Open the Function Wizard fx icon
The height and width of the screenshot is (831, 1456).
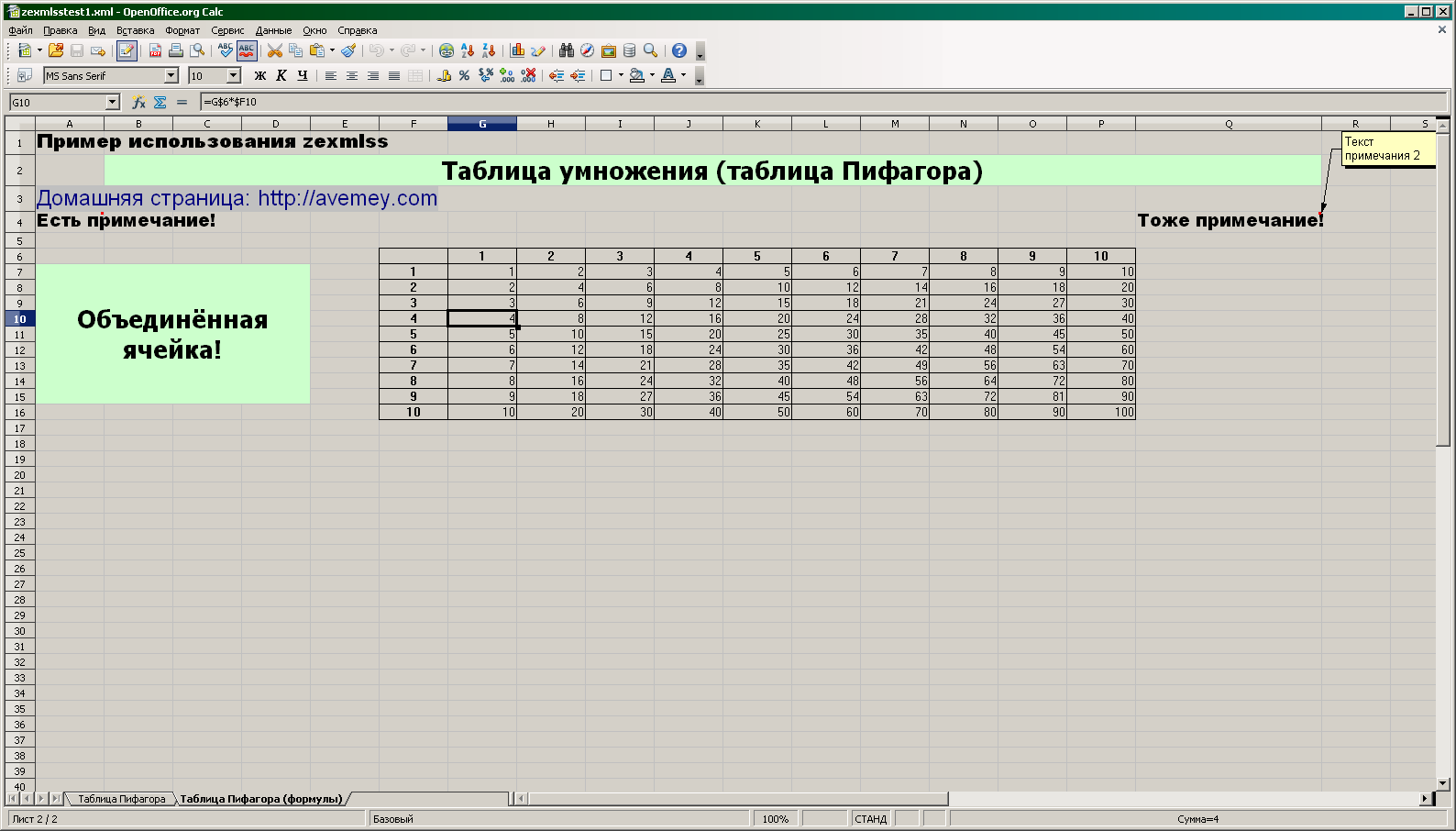[138, 103]
